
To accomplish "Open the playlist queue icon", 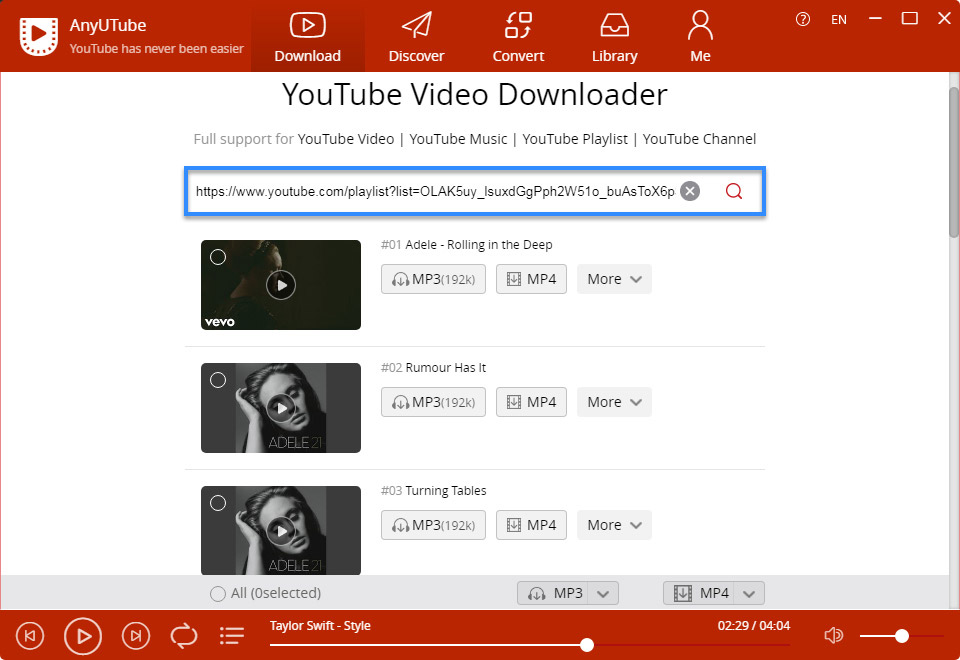I will click(232, 636).
